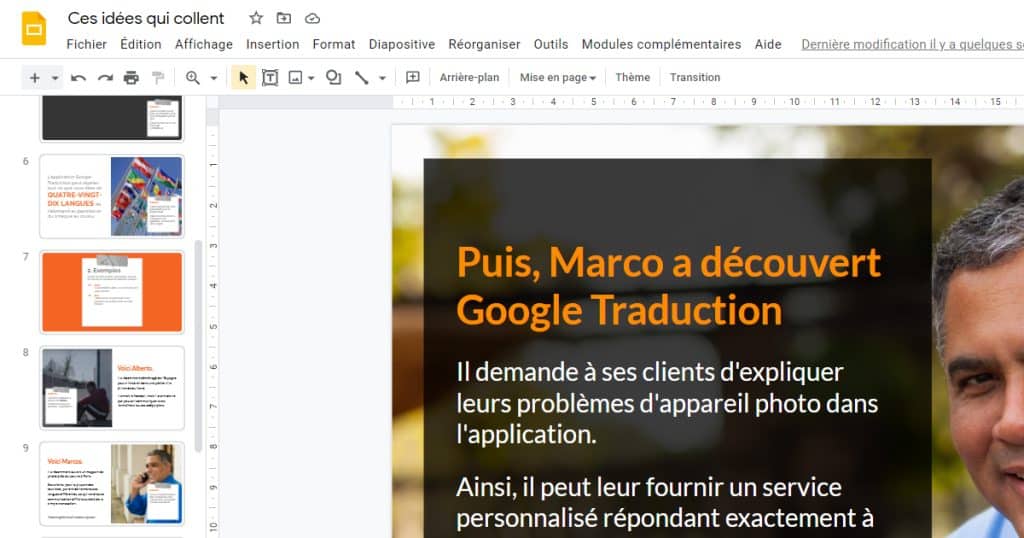The width and height of the screenshot is (1024, 538).
Task: Select slide 8 thumbnail Voici Alberto
Action: tap(112, 388)
